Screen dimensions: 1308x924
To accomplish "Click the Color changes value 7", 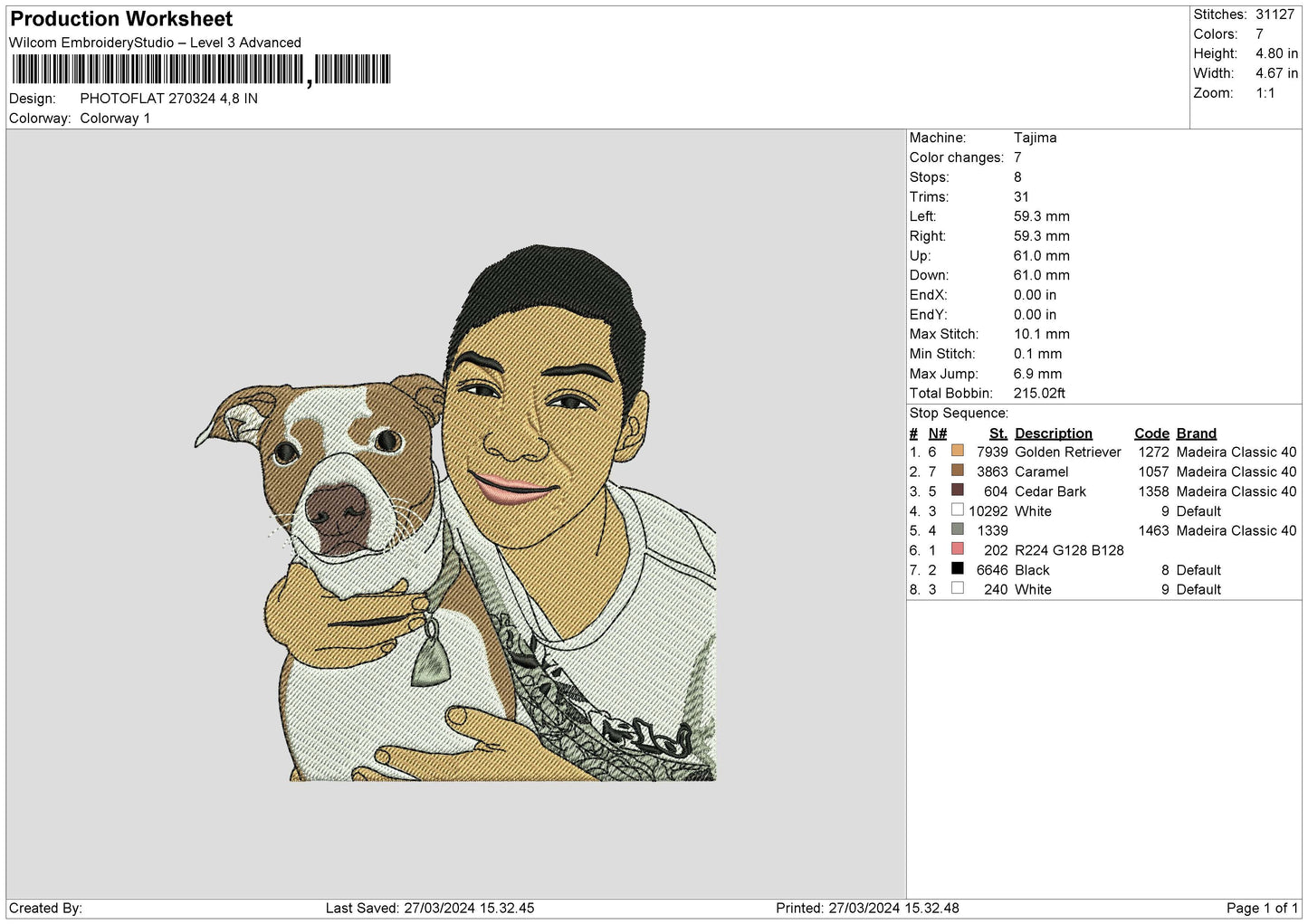I will coord(1017,157).
